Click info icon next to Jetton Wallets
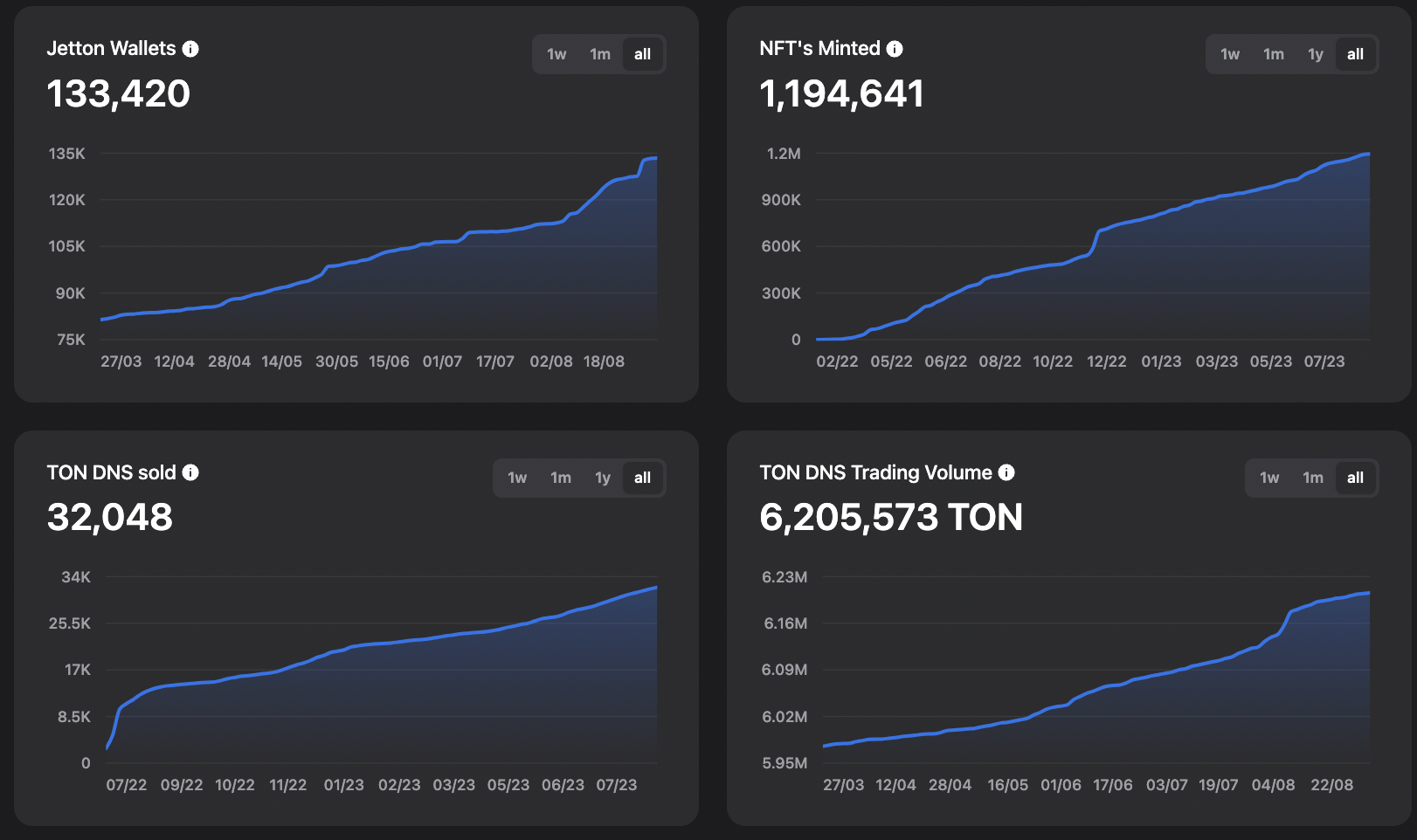 point(190,49)
